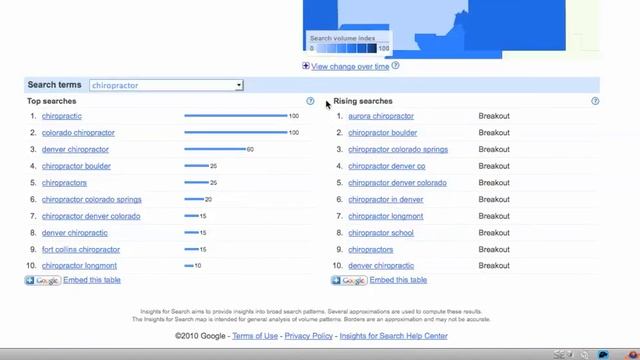This screenshot has height=360, width=640.
Task: Open colorado chiropractor top search
Action: [78, 133]
